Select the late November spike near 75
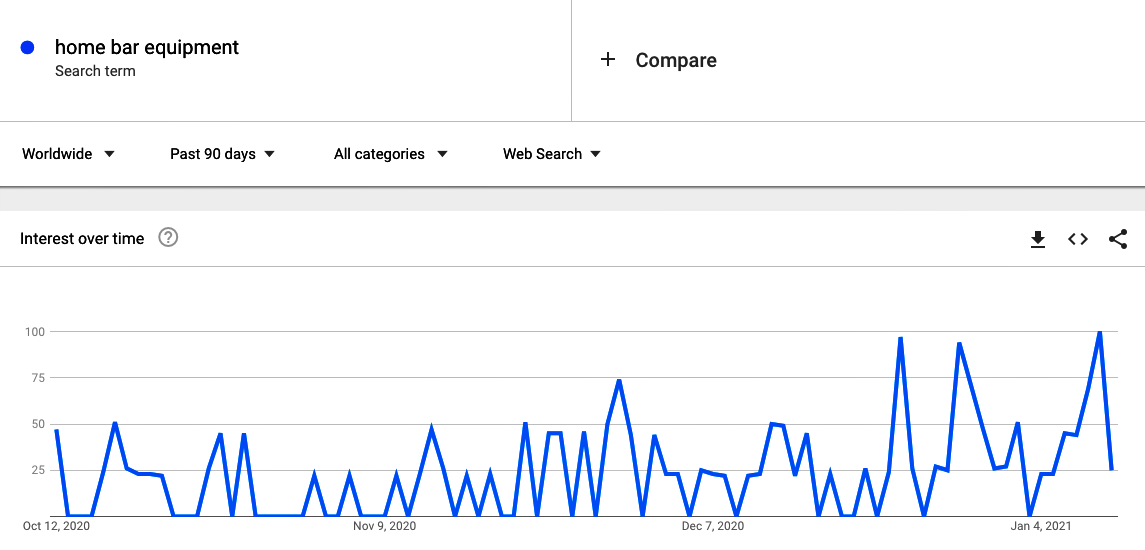This screenshot has width=1145, height=550. pyautogui.click(x=619, y=381)
